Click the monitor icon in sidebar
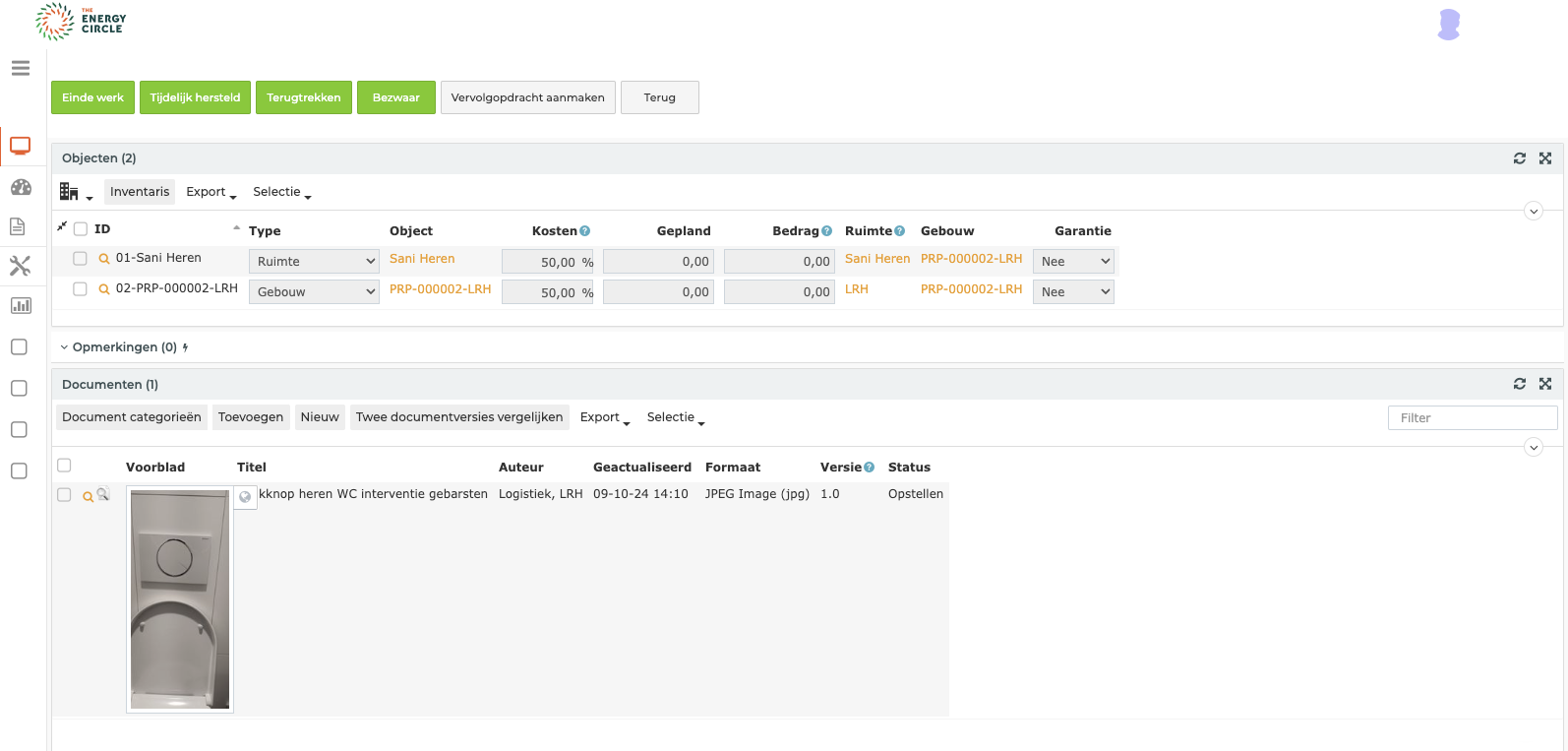 tap(21, 147)
